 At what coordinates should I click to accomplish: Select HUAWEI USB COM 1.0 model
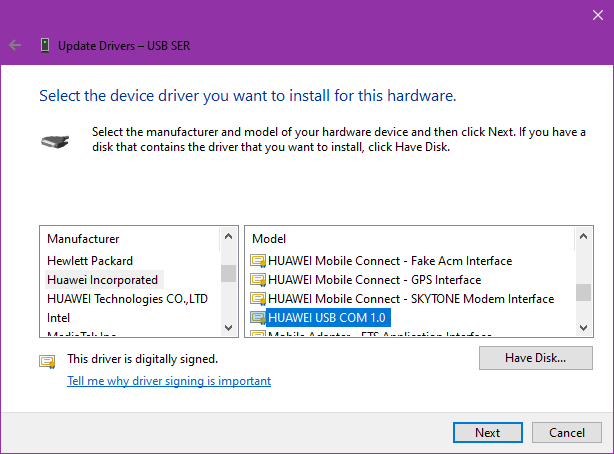(x=328, y=317)
